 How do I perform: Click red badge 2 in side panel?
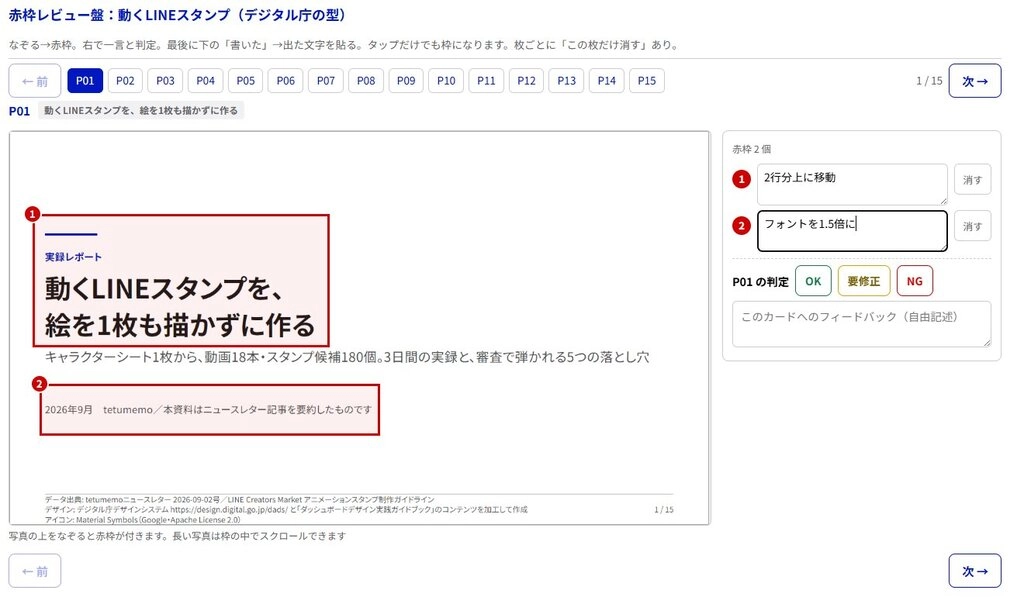coord(741,226)
